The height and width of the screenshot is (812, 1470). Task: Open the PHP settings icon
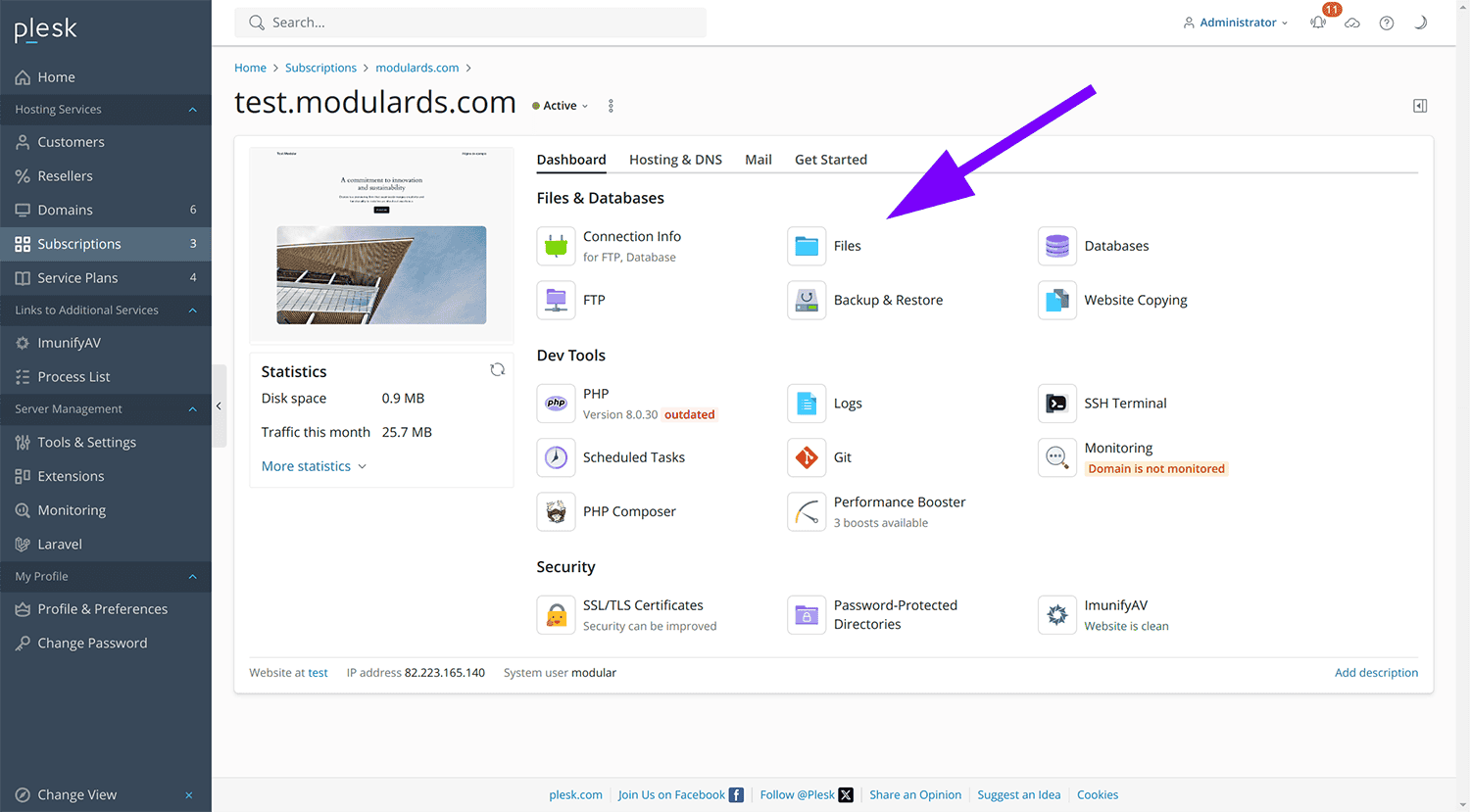556,404
